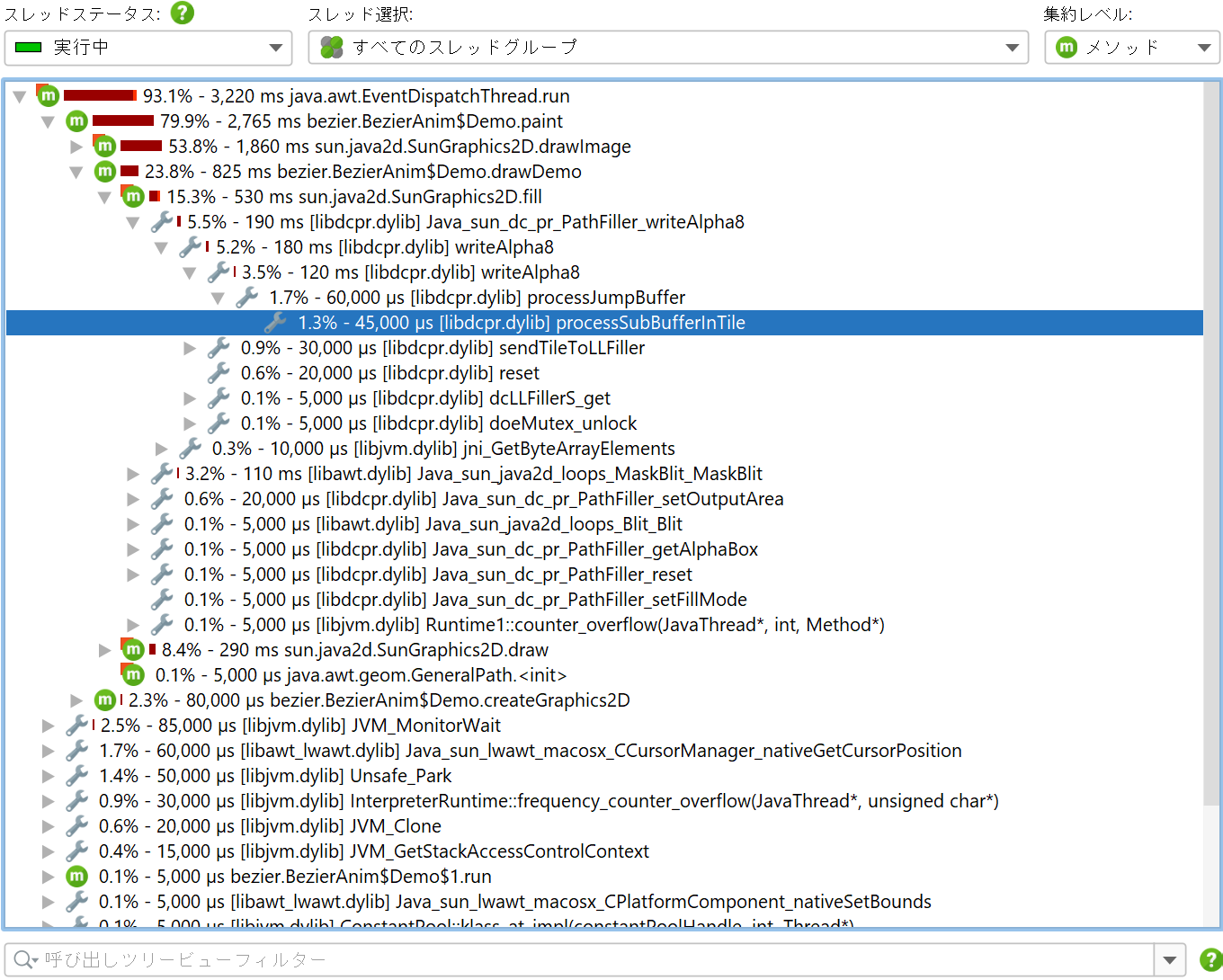The image size is (1223, 980).
Task: Click wrench icon of MaskBlit_MaskBlit row
Action: tap(162, 473)
